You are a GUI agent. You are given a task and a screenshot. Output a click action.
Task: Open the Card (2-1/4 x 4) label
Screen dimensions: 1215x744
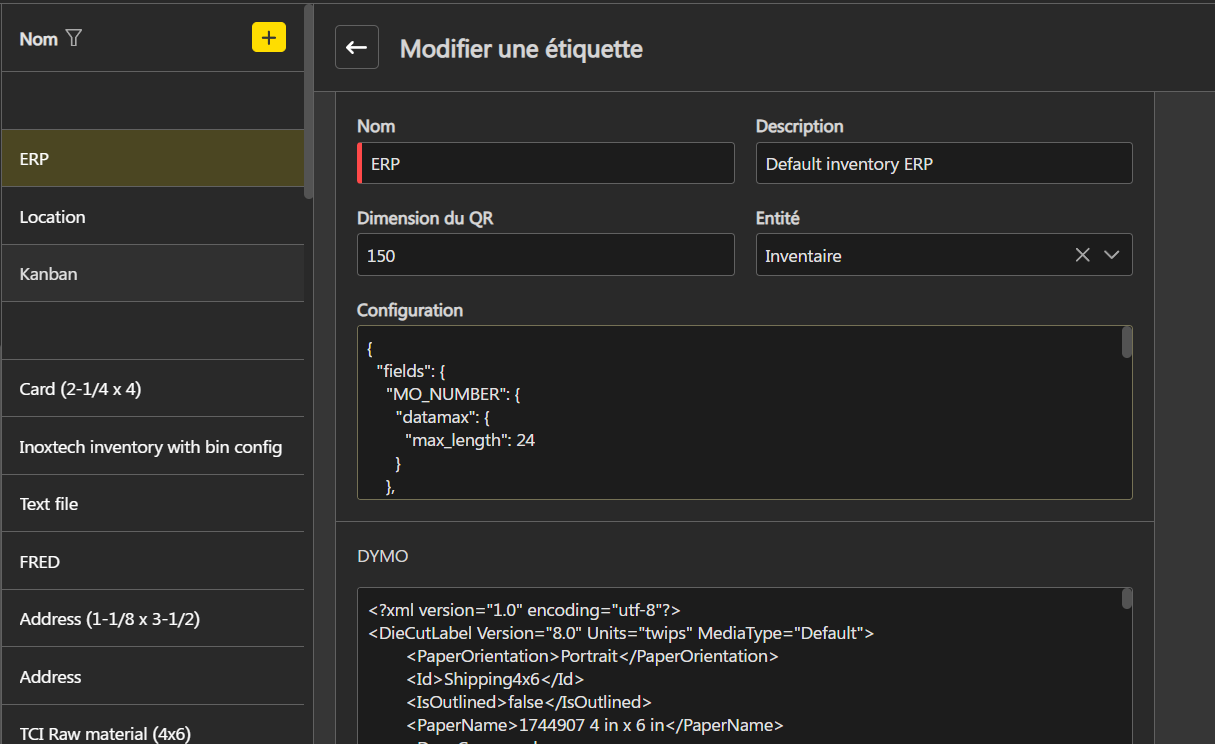click(152, 389)
